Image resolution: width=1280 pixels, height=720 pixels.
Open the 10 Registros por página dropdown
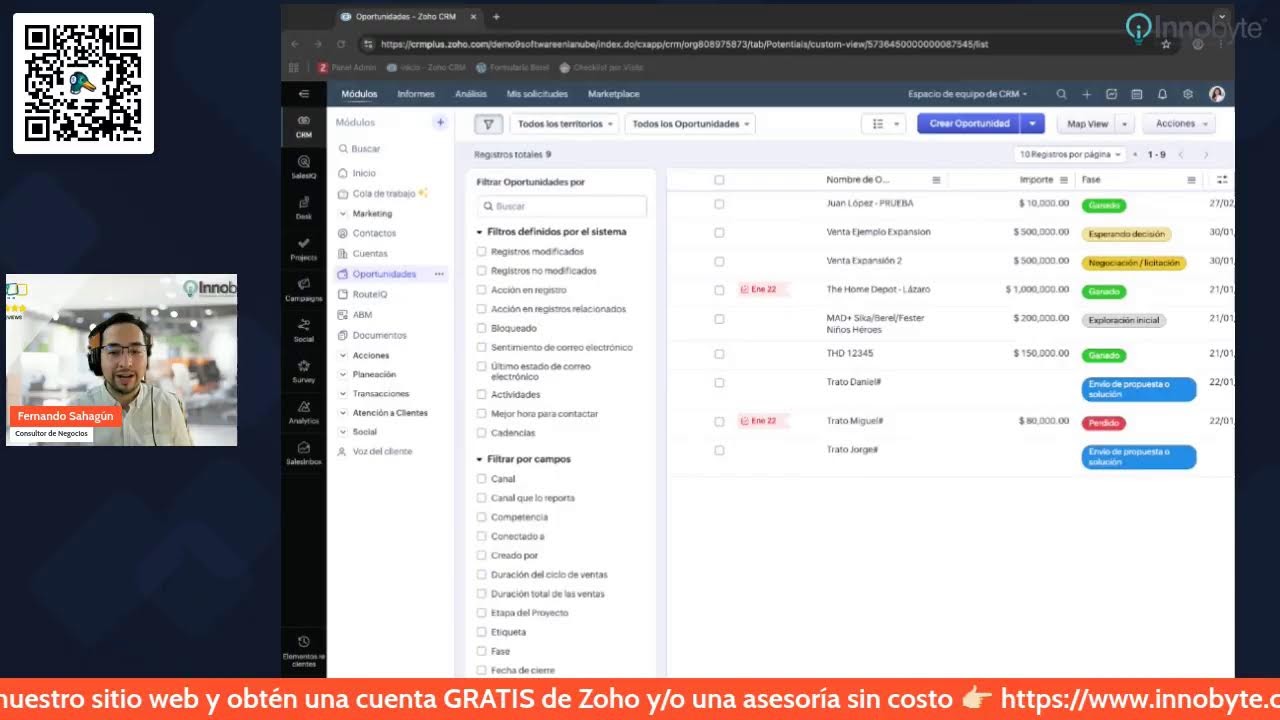(1069, 155)
